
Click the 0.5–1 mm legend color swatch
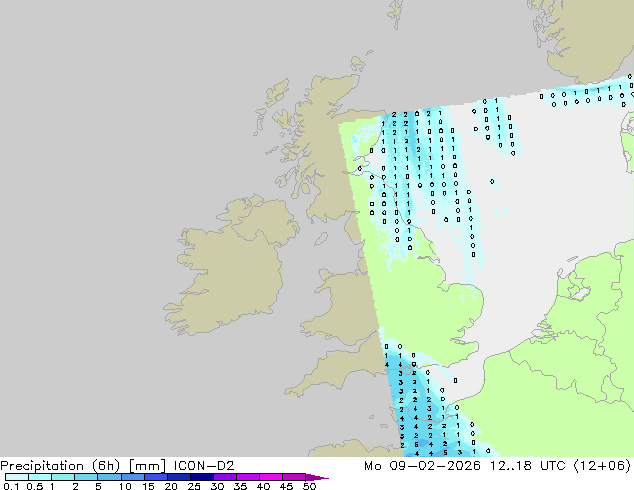tap(40, 477)
